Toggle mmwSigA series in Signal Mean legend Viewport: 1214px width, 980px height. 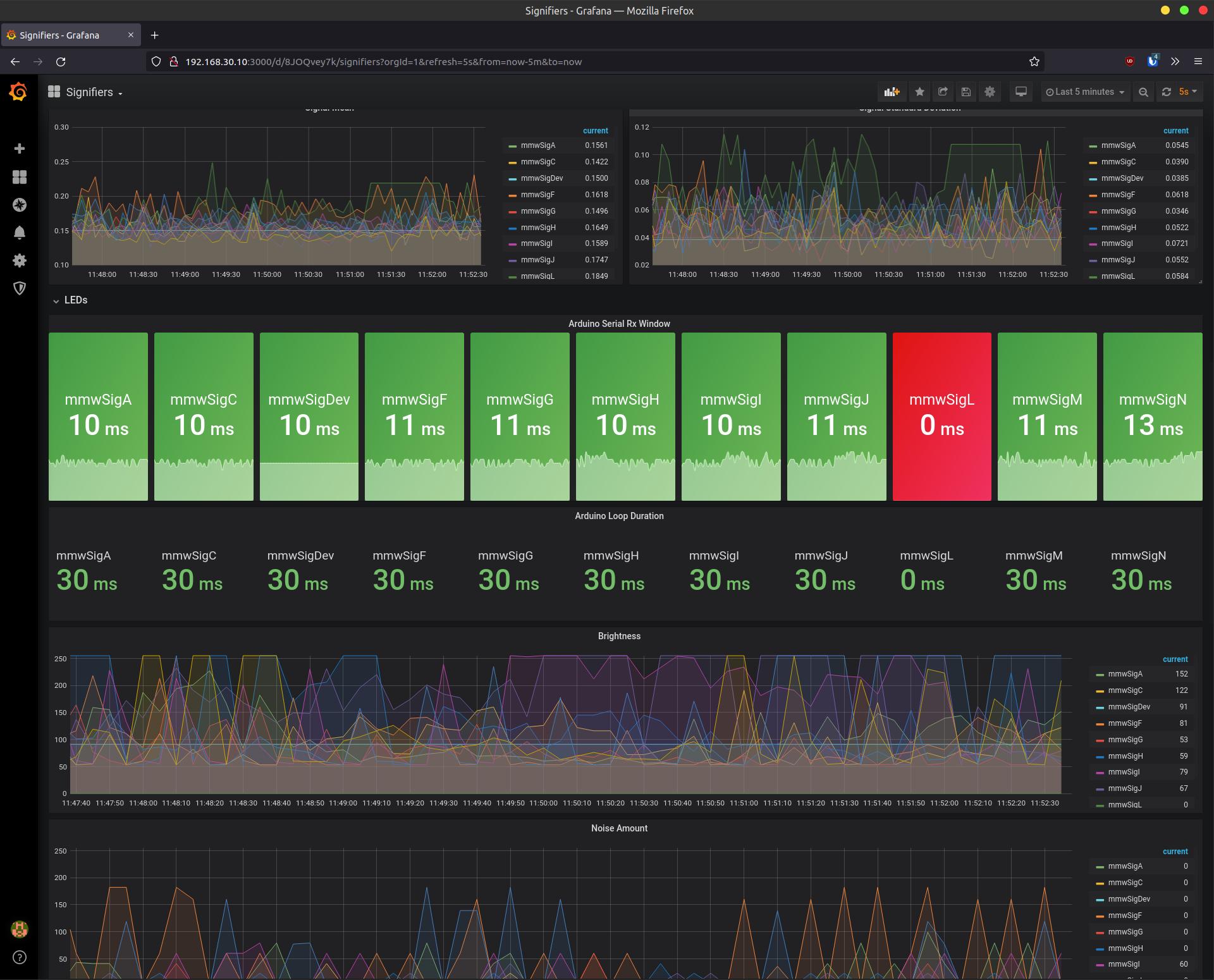coord(538,145)
